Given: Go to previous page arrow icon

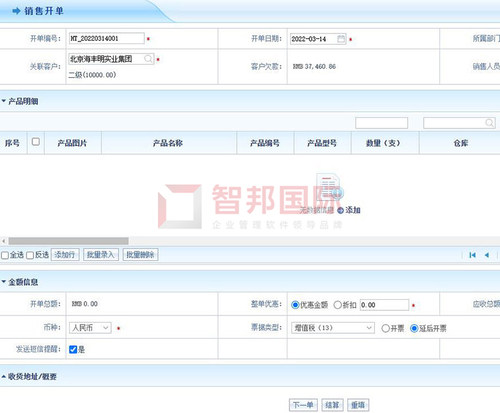Looking at the screenshot, I should pos(487,255).
